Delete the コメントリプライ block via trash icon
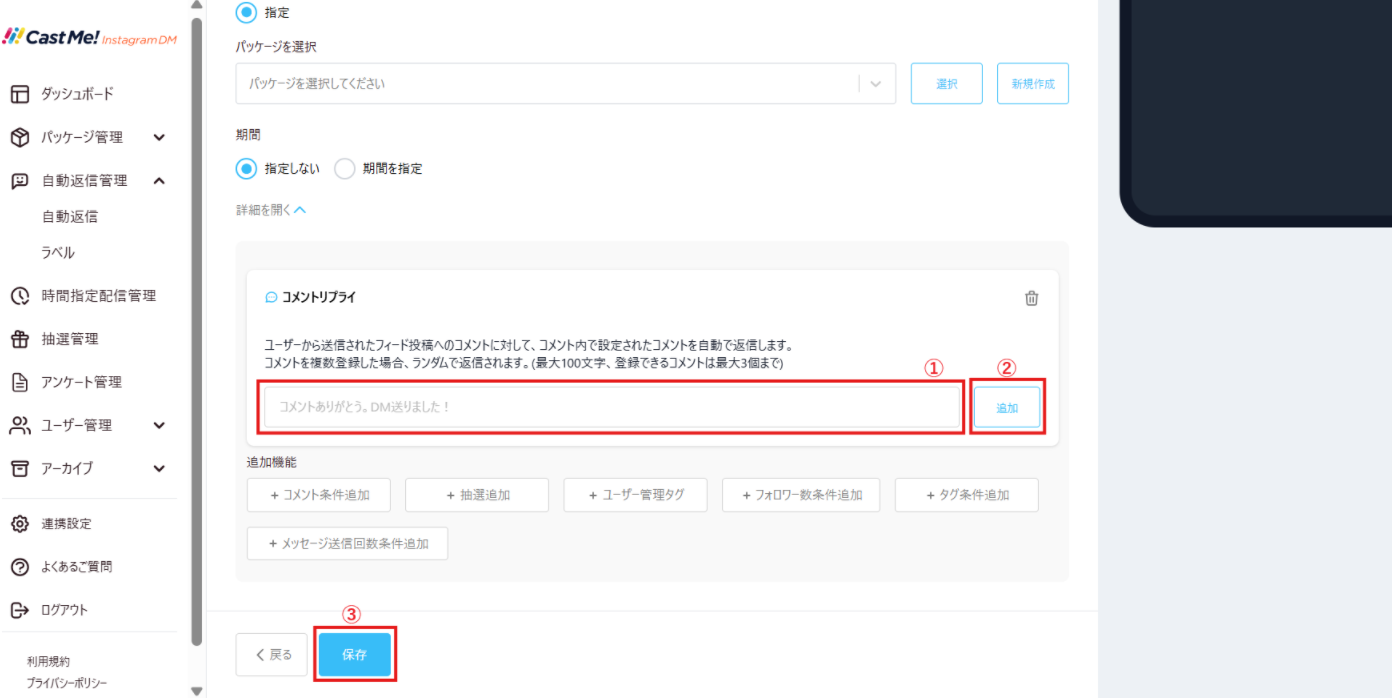The width and height of the screenshot is (1392, 698). (x=1032, y=298)
